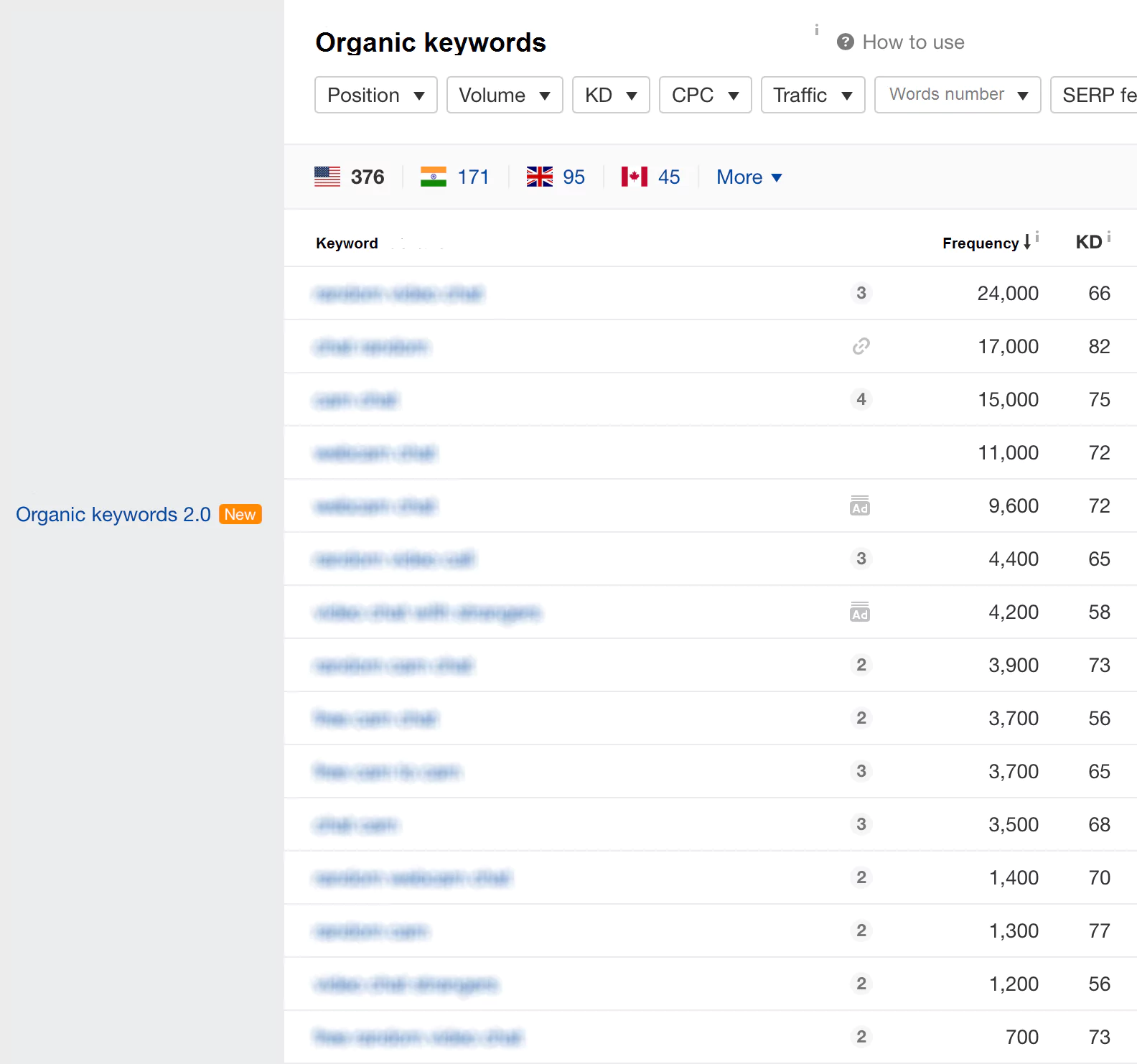Click the badge showing 4 in the 15,000 row

[861, 399]
